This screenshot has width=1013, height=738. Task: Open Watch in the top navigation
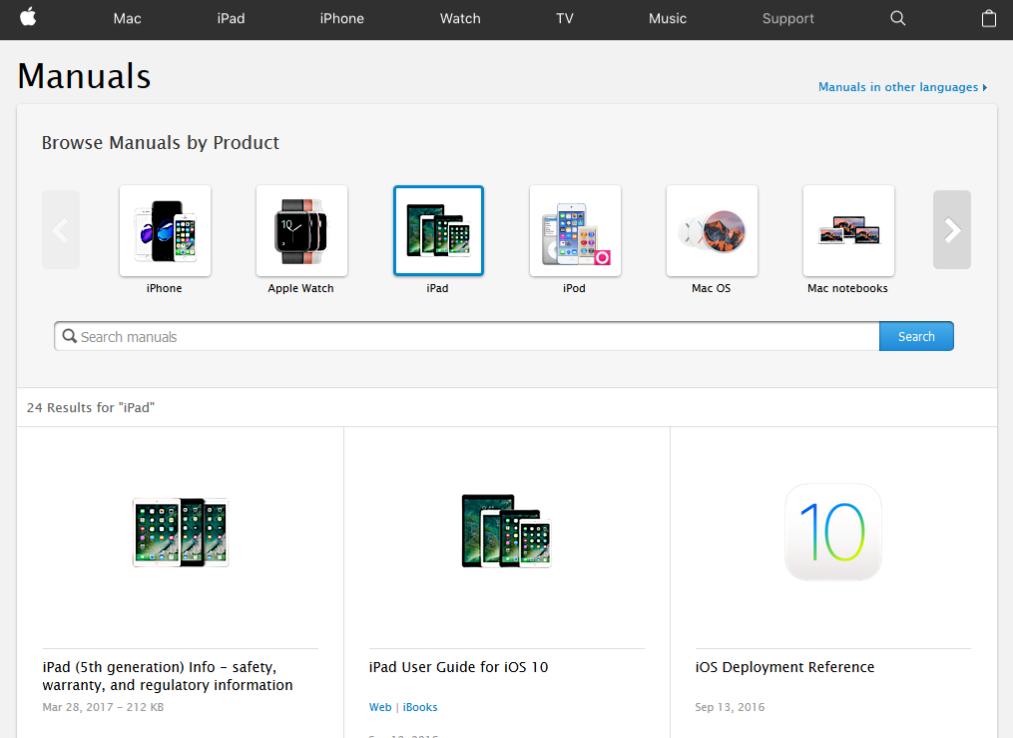click(x=460, y=19)
